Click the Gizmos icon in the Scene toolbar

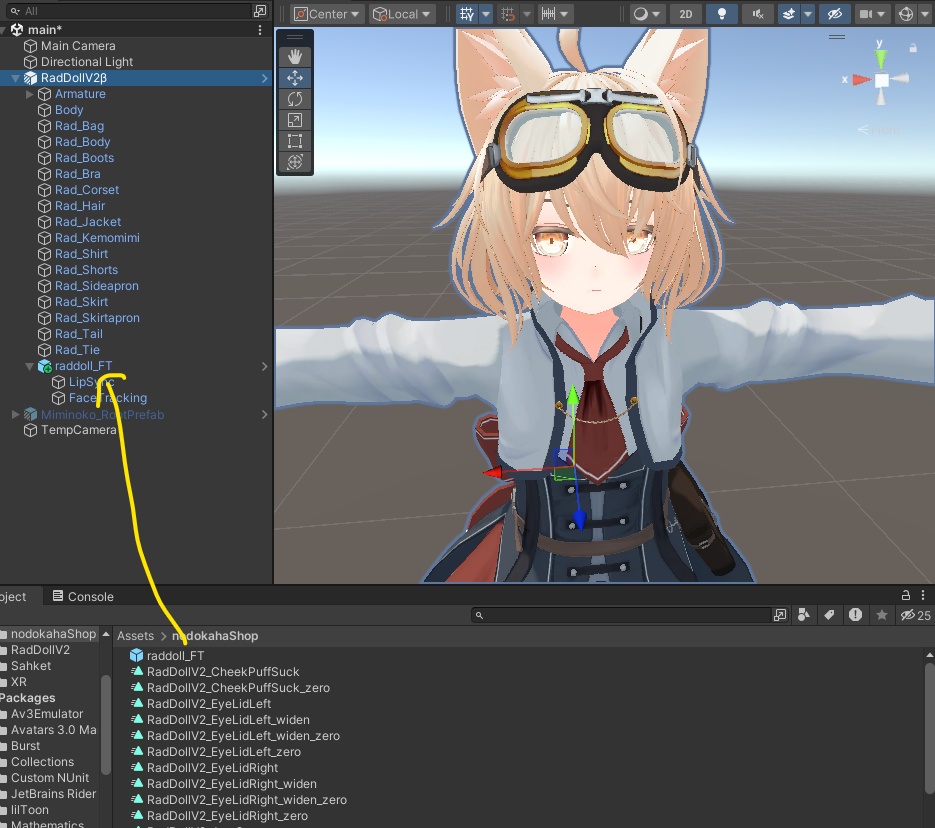pyautogui.click(x=904, y=13)
